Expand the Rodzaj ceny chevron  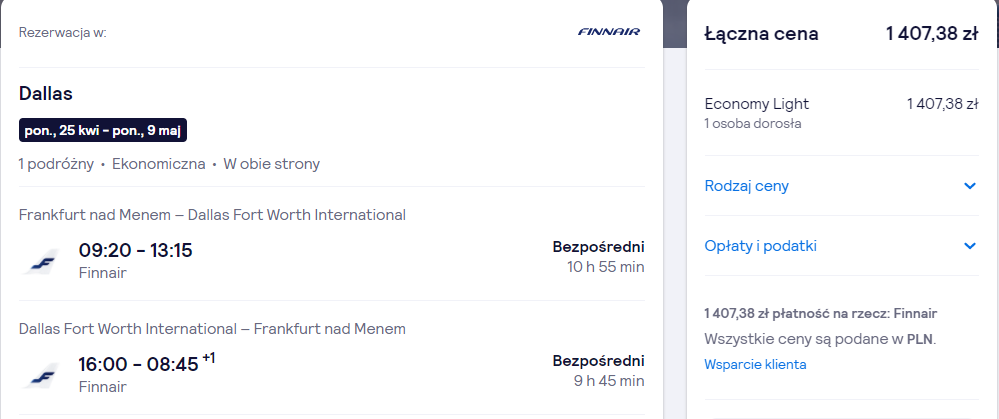click(970, 186)
